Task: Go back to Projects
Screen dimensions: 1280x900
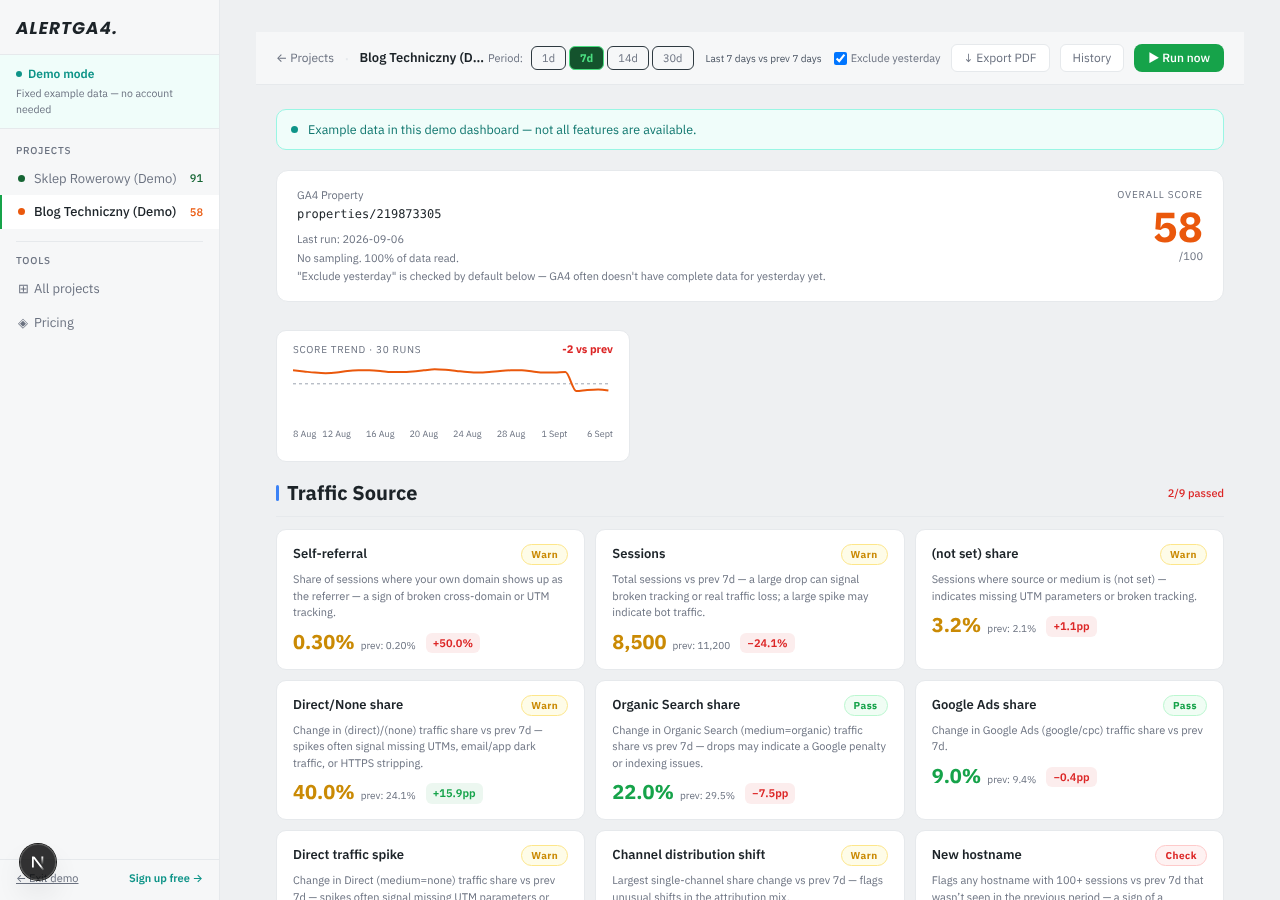Action: click(305, 58)
